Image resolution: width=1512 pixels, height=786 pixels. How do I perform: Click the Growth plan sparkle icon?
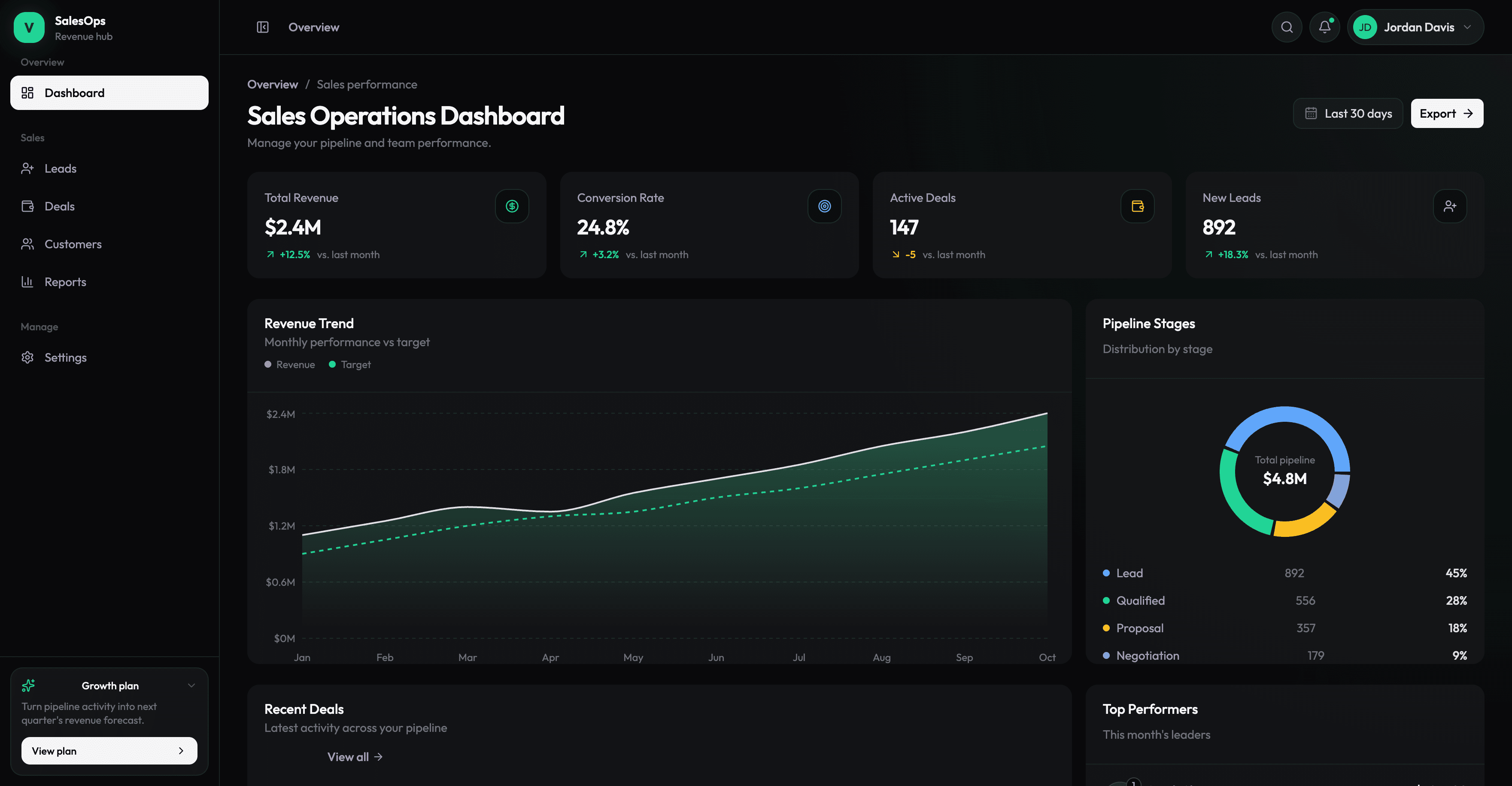pyautogui.click(x=28, y=685)
